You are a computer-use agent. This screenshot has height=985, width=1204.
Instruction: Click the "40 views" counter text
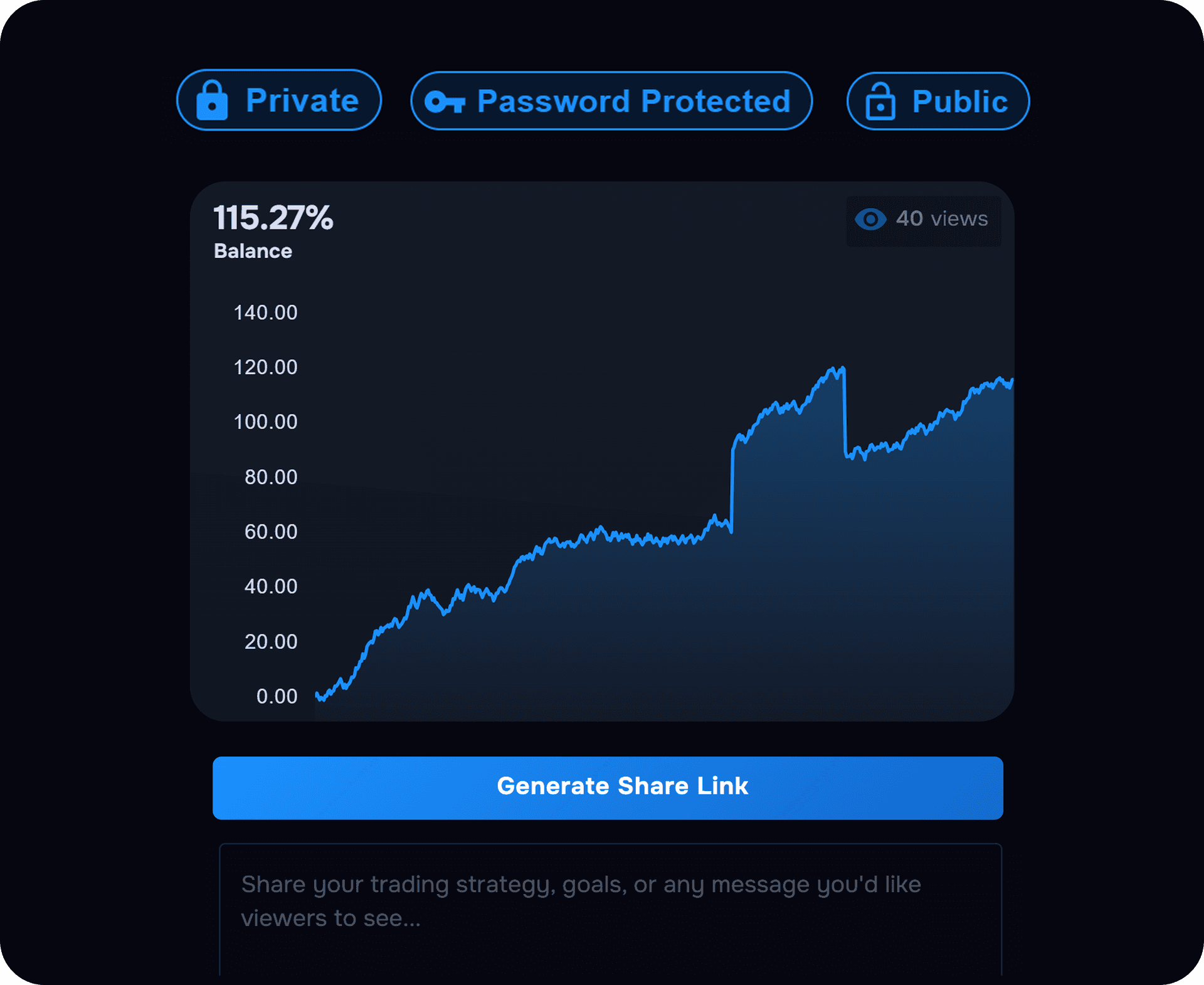point(941,219)
